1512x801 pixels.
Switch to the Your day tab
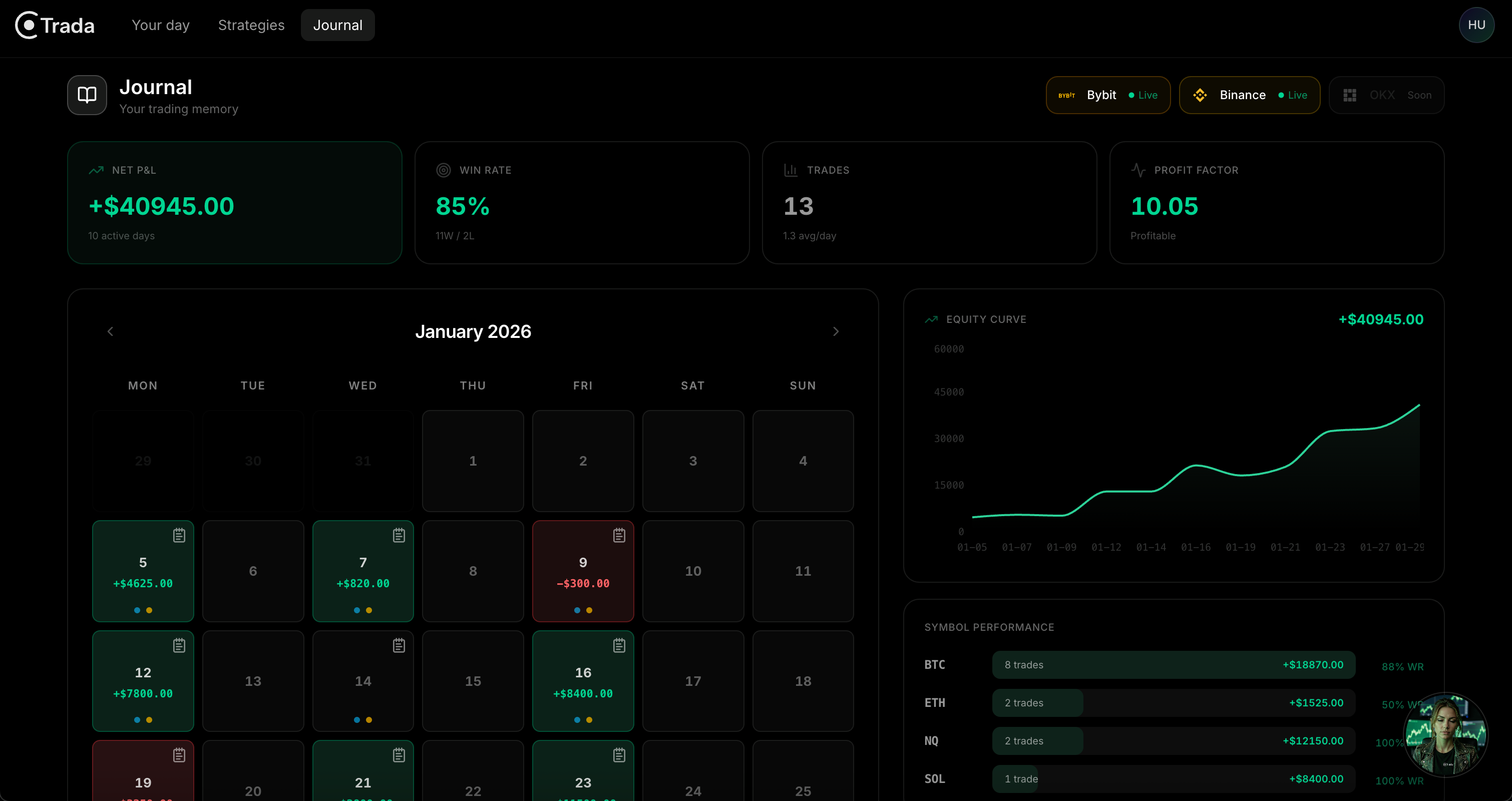pos(160,25)
